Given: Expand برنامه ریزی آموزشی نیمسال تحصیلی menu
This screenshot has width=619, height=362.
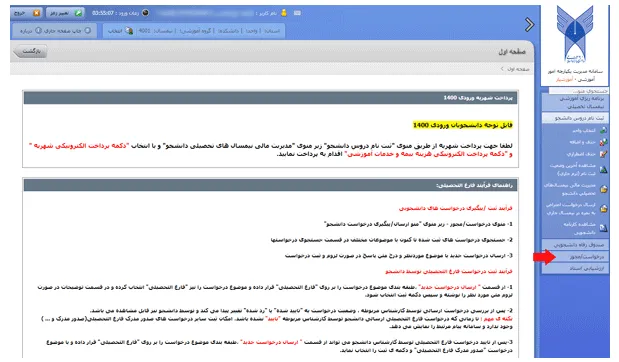Looking at the screenshot, I should [x=575, y=102].
